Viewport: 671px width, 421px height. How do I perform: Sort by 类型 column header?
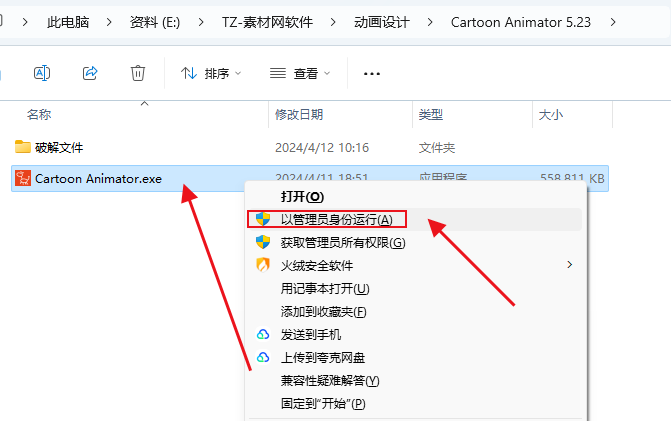[x=431, y=115]
